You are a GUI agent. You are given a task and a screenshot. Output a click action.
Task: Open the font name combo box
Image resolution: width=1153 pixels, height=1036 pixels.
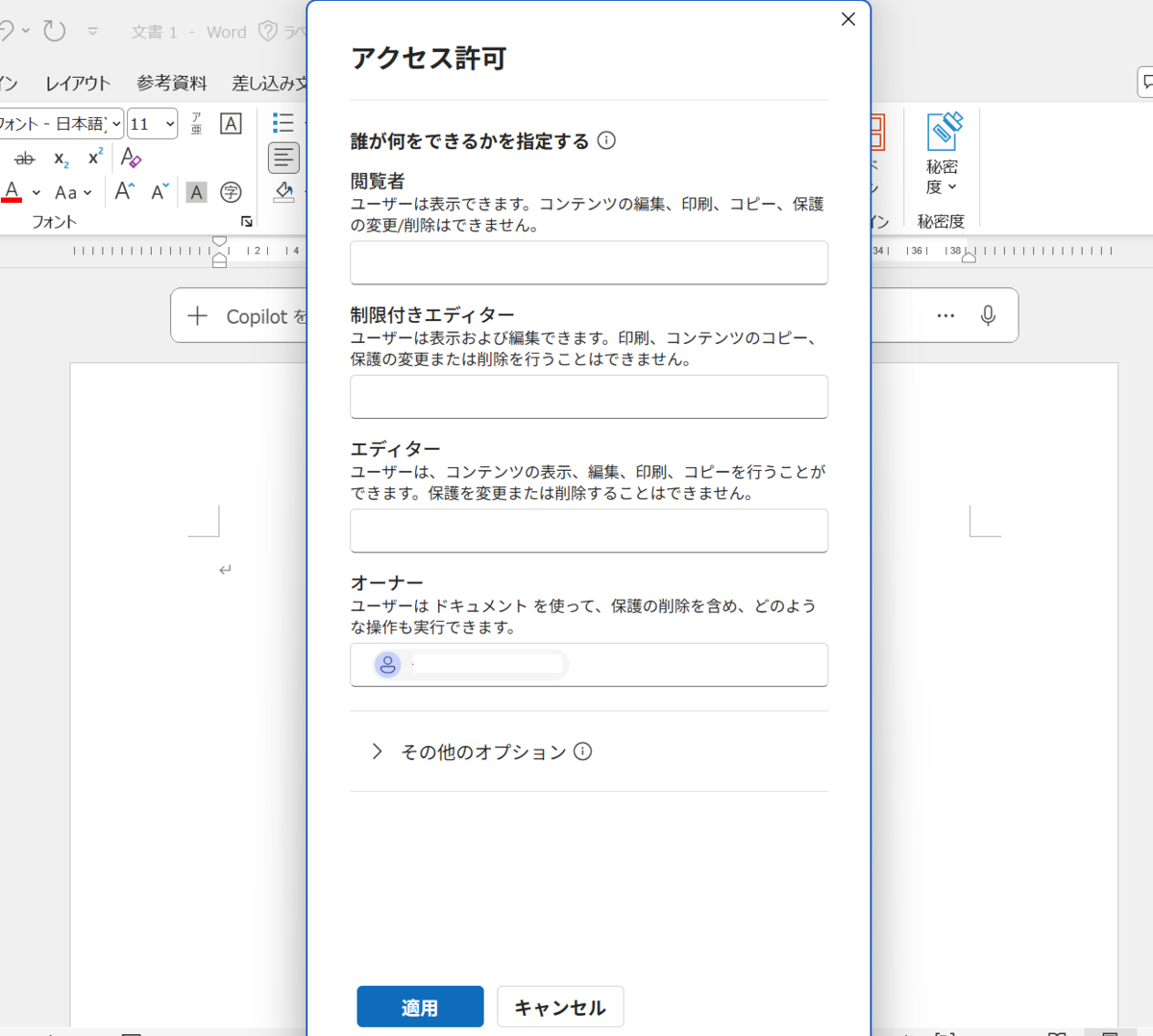61,124
